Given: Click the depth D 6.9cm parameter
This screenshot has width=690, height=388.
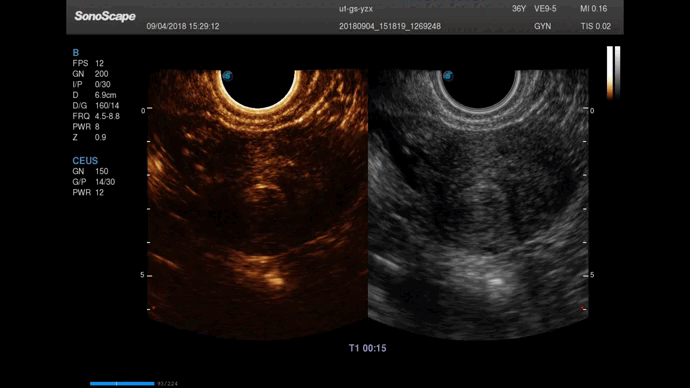Looking at the screenshot, I should pos(94,95).
